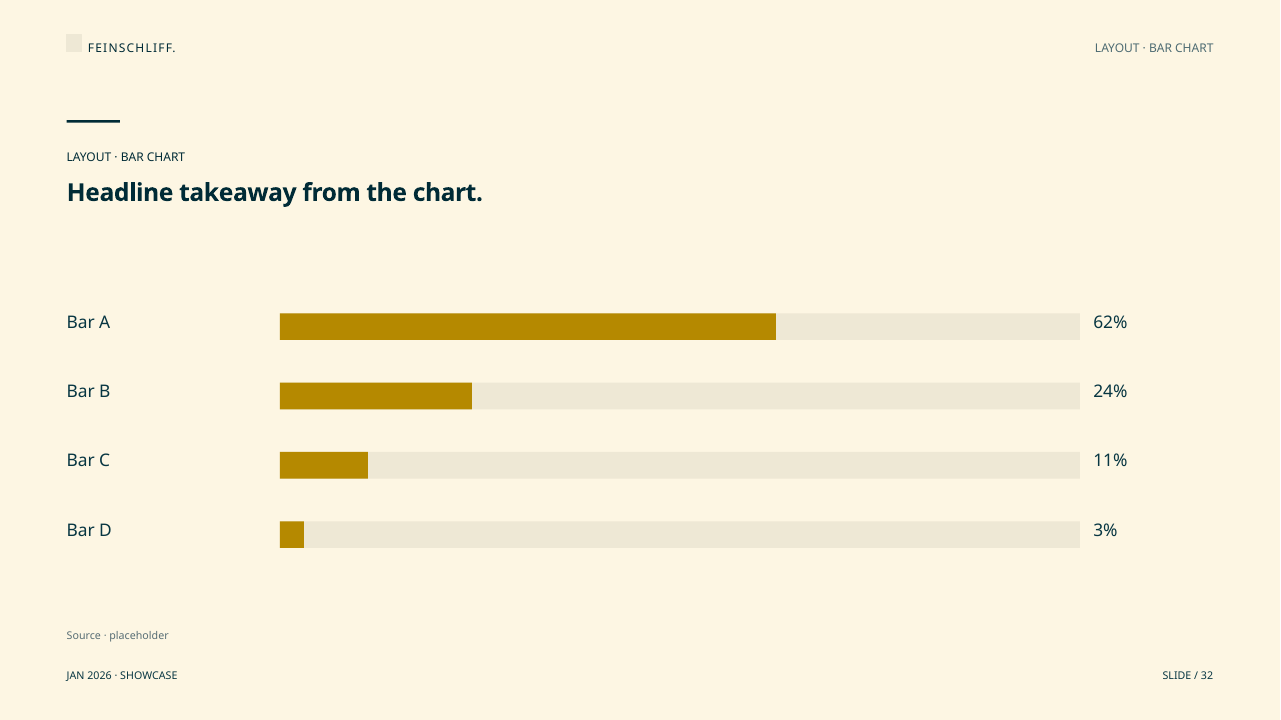Select the Bar D label

tap(89, 530)
